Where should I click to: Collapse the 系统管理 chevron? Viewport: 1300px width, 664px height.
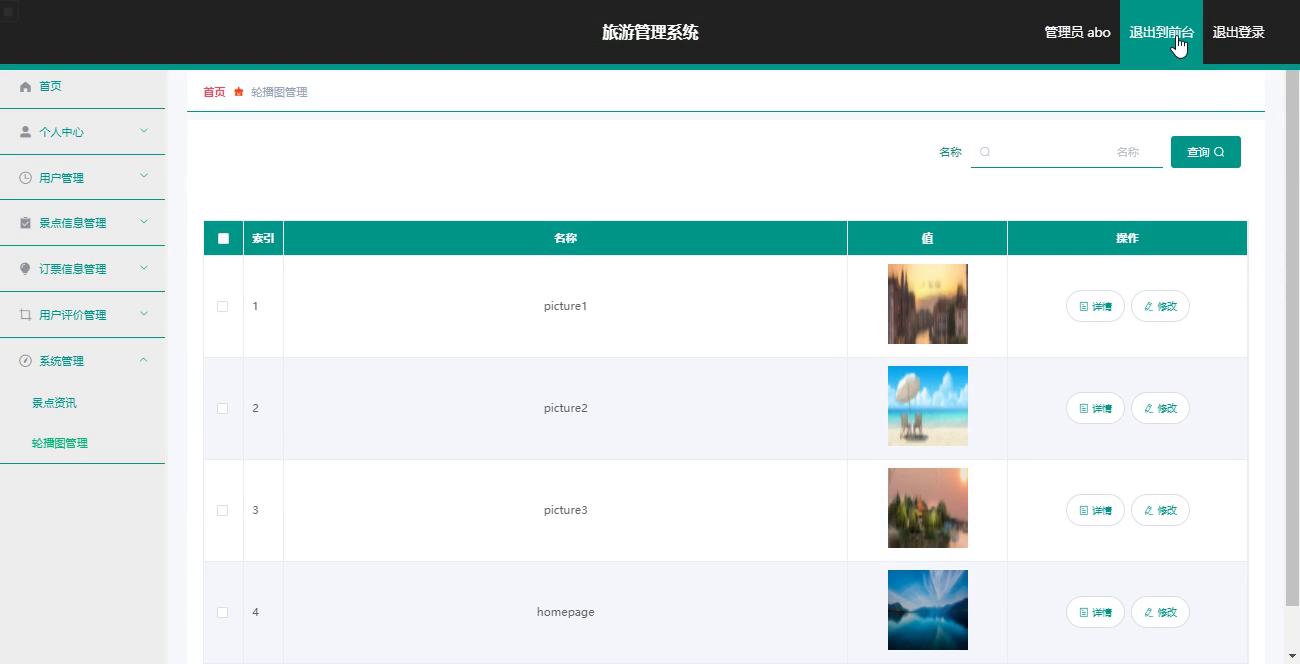(x=144, y=360)
